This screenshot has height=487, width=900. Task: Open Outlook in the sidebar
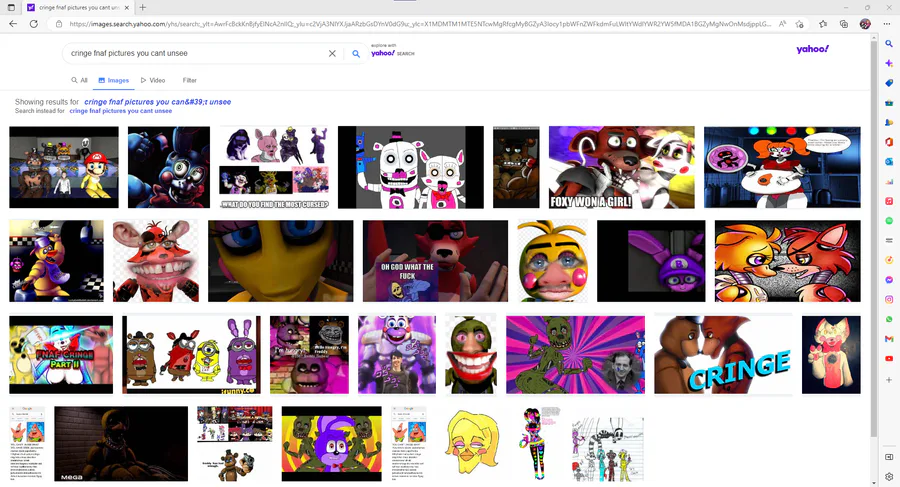click(x=889, y=162)
